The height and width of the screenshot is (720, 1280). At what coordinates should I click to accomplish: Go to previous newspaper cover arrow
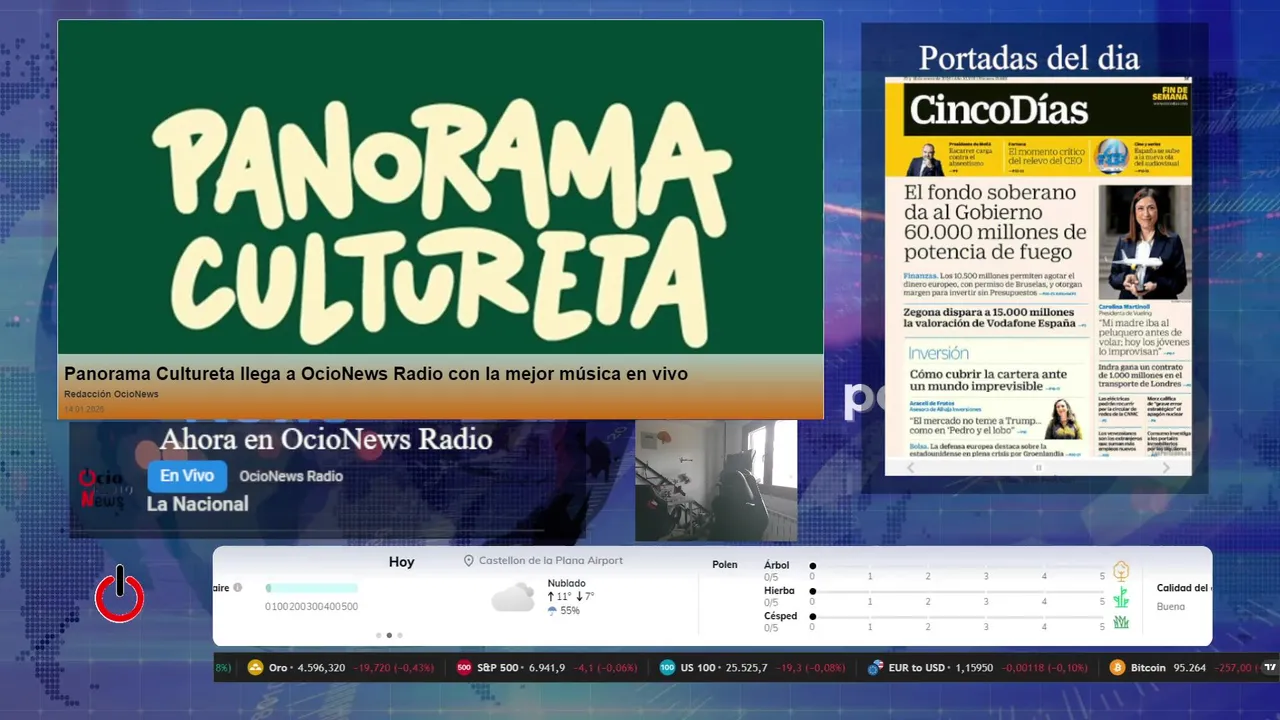pos(910,467)
